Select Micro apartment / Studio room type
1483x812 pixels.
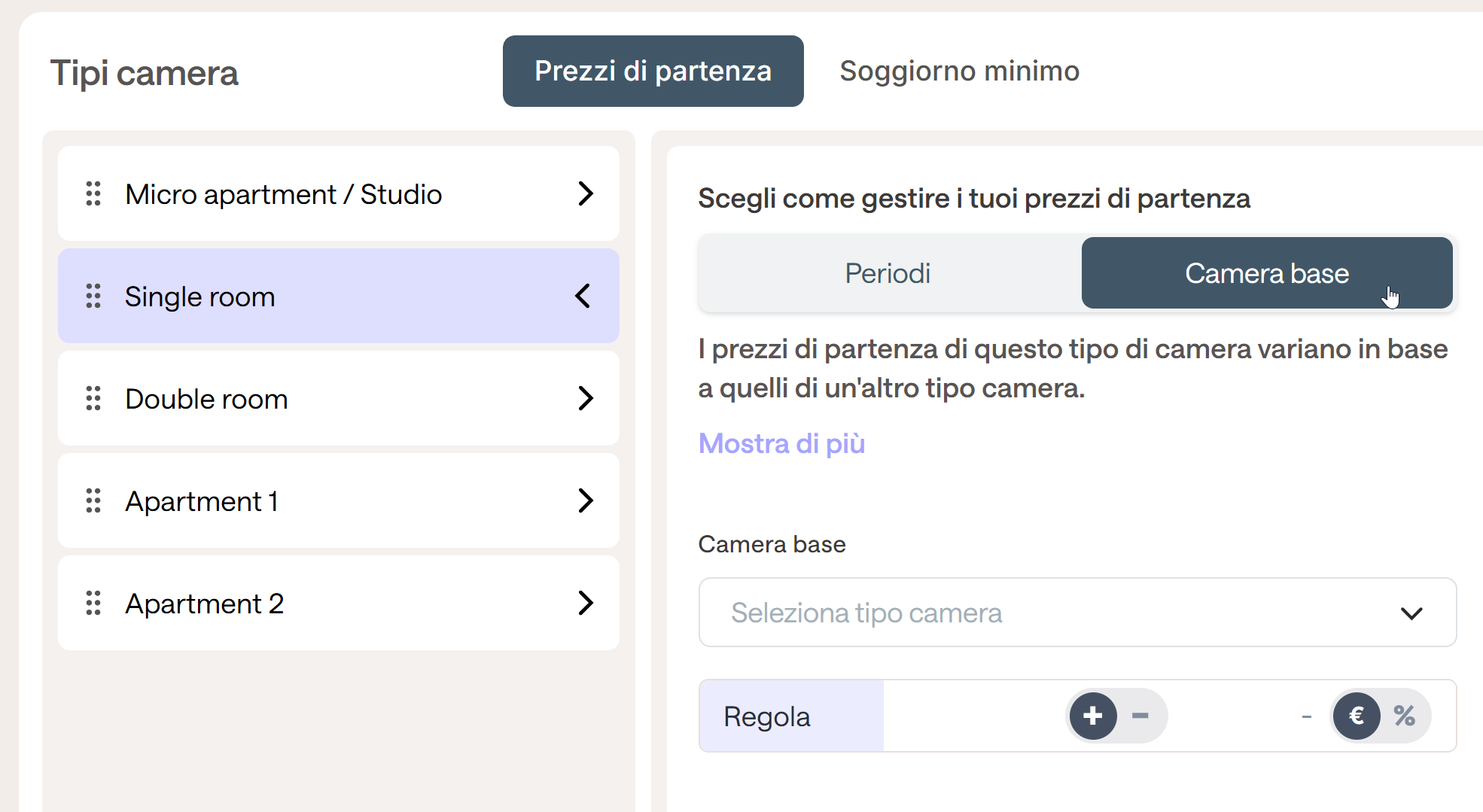[x=339, y=193]
